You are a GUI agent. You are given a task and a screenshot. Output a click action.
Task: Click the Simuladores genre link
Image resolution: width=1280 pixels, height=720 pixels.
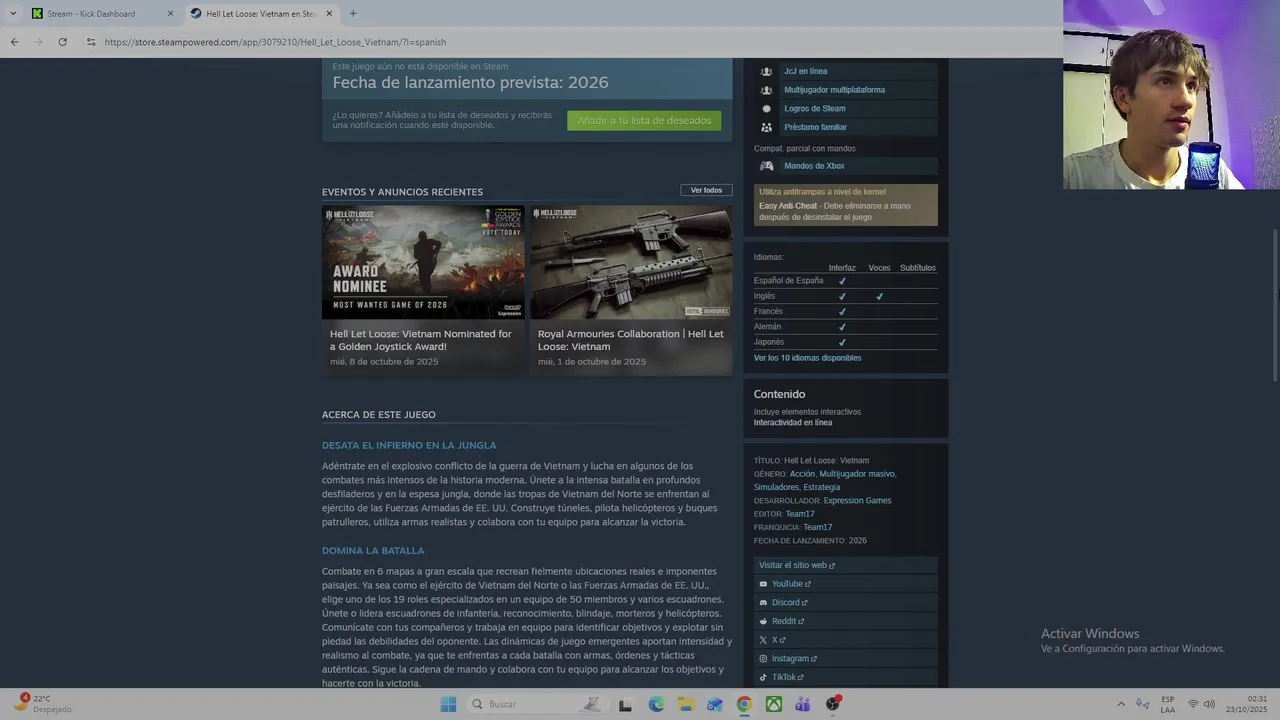[776, 487]
